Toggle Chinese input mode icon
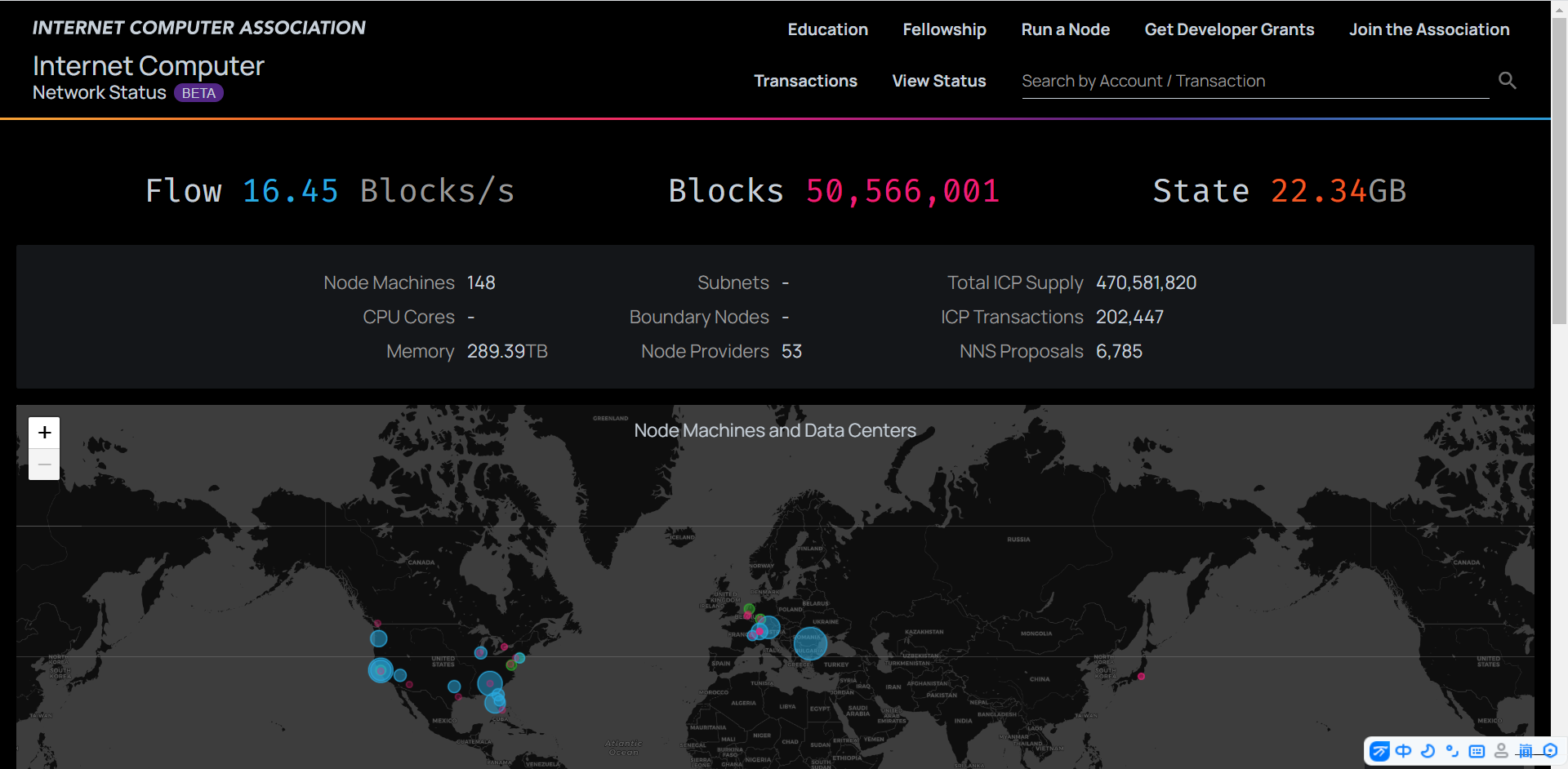This screenshot has width=1568, height=769. 1403,751
